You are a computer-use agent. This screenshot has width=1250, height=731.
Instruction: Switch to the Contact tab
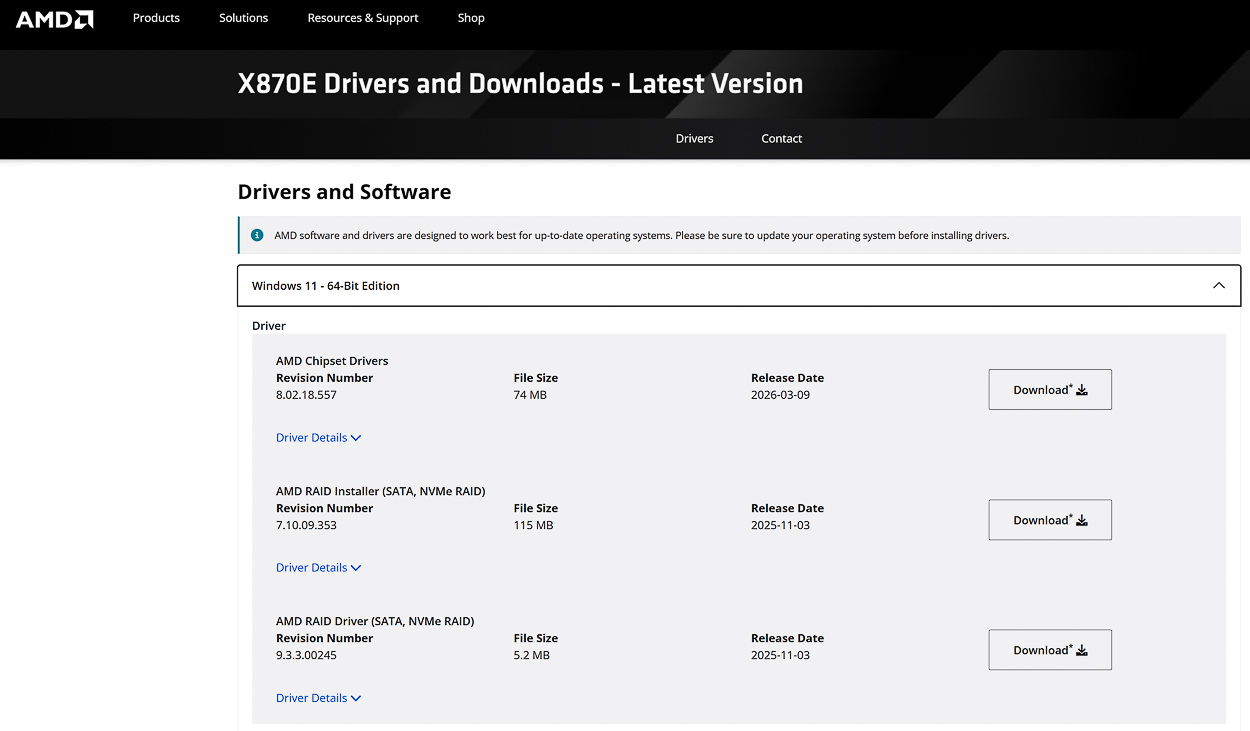[781, 139]
